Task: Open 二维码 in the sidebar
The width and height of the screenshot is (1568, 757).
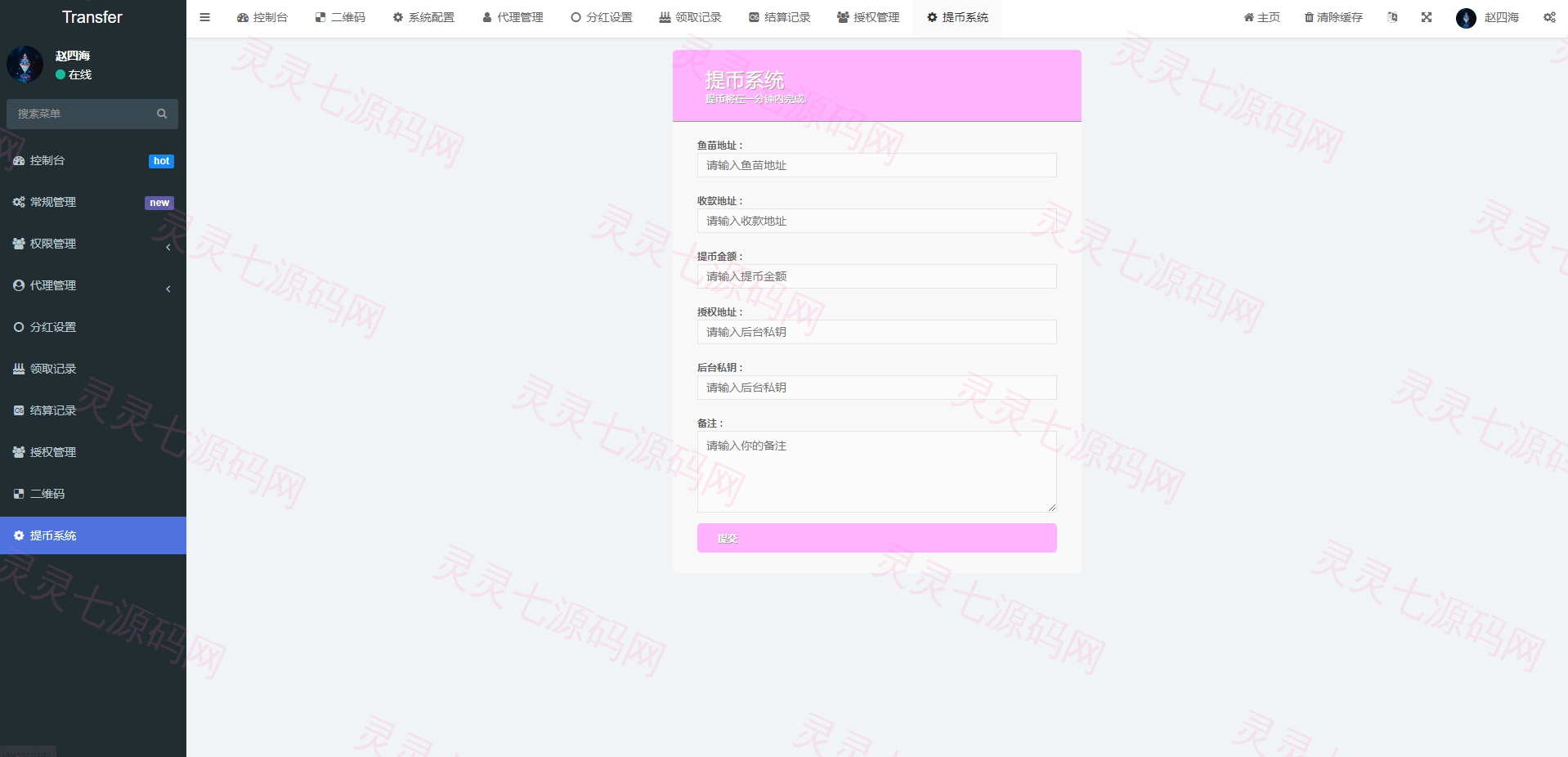Action: click(93, 494)
